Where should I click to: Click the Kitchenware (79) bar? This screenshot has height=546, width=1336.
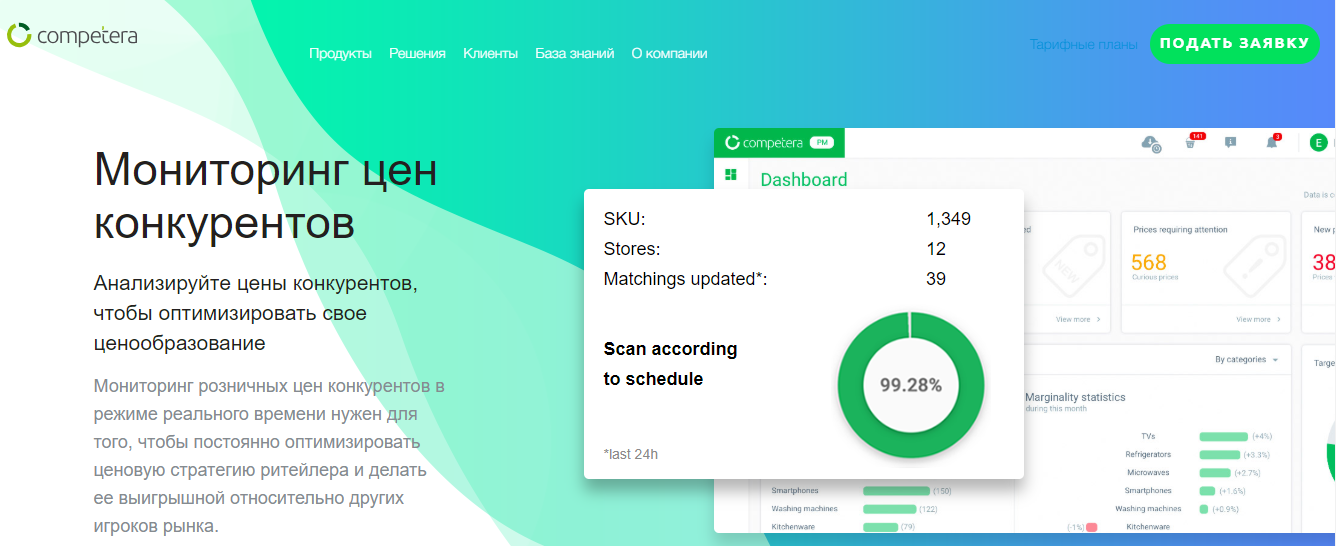coord(880,527)
